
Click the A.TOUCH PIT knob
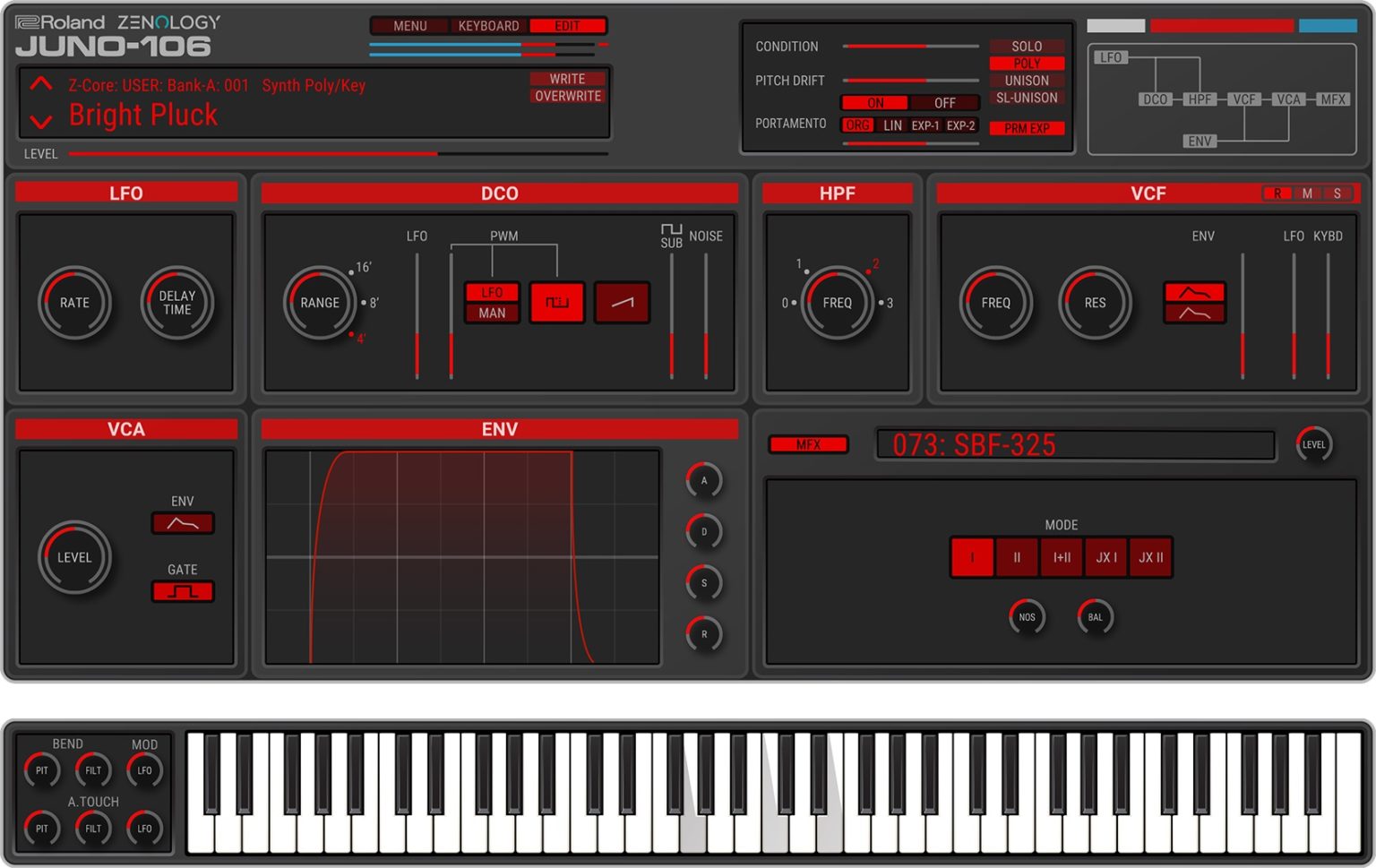pos(42,829)
